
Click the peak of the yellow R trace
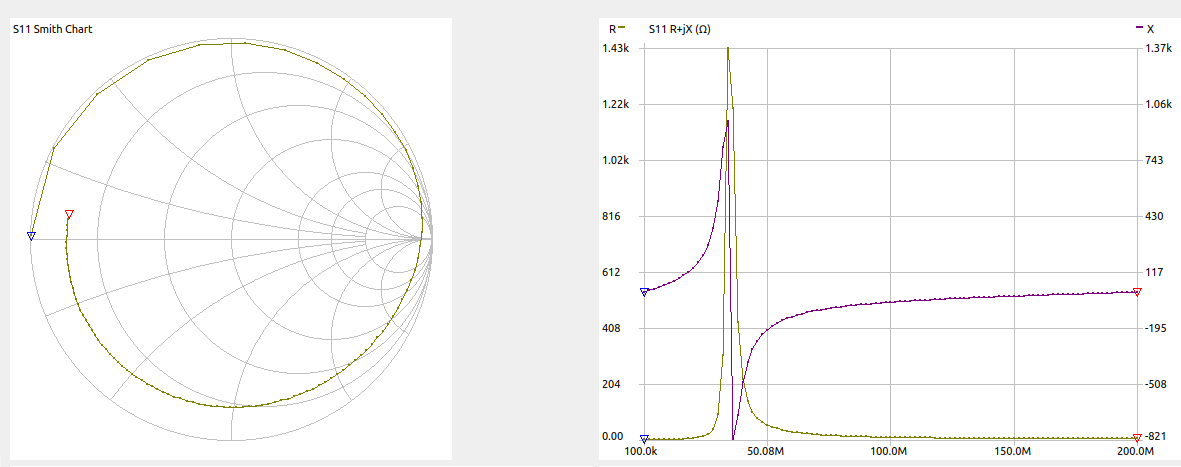point(727,48)
